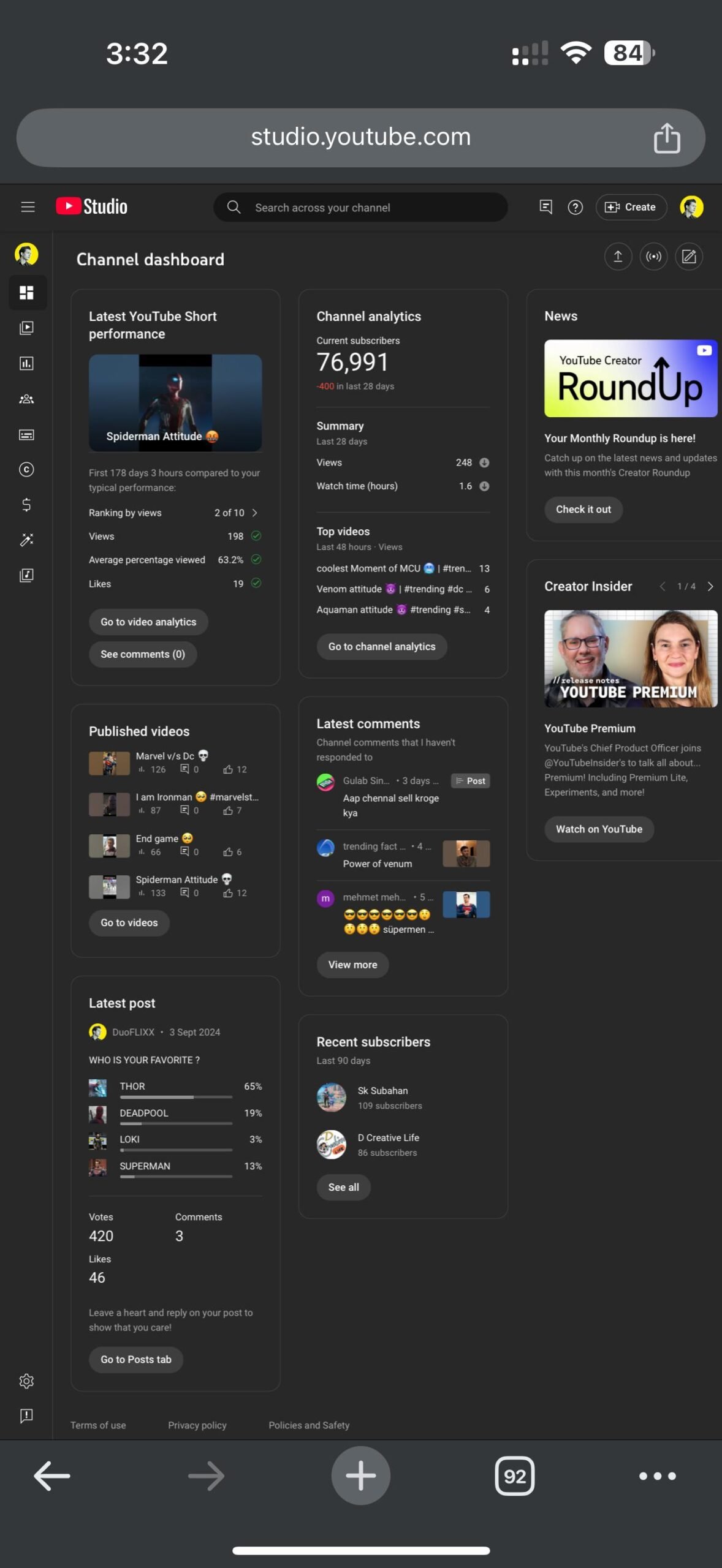The image size is (722, 1568).
Task: Click the Check it out button
Action: pyautogui.click(x=583, y=510)
